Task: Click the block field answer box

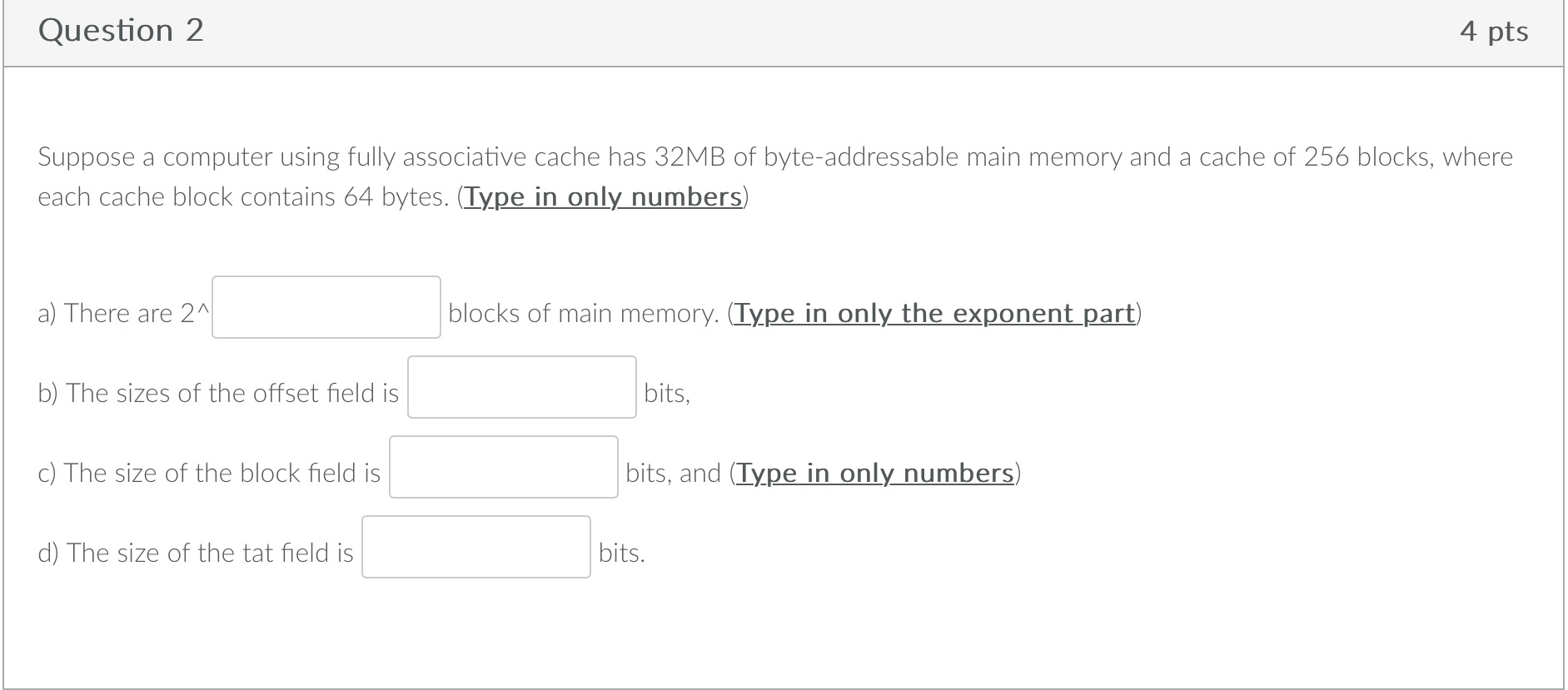Action: [502, 466]
